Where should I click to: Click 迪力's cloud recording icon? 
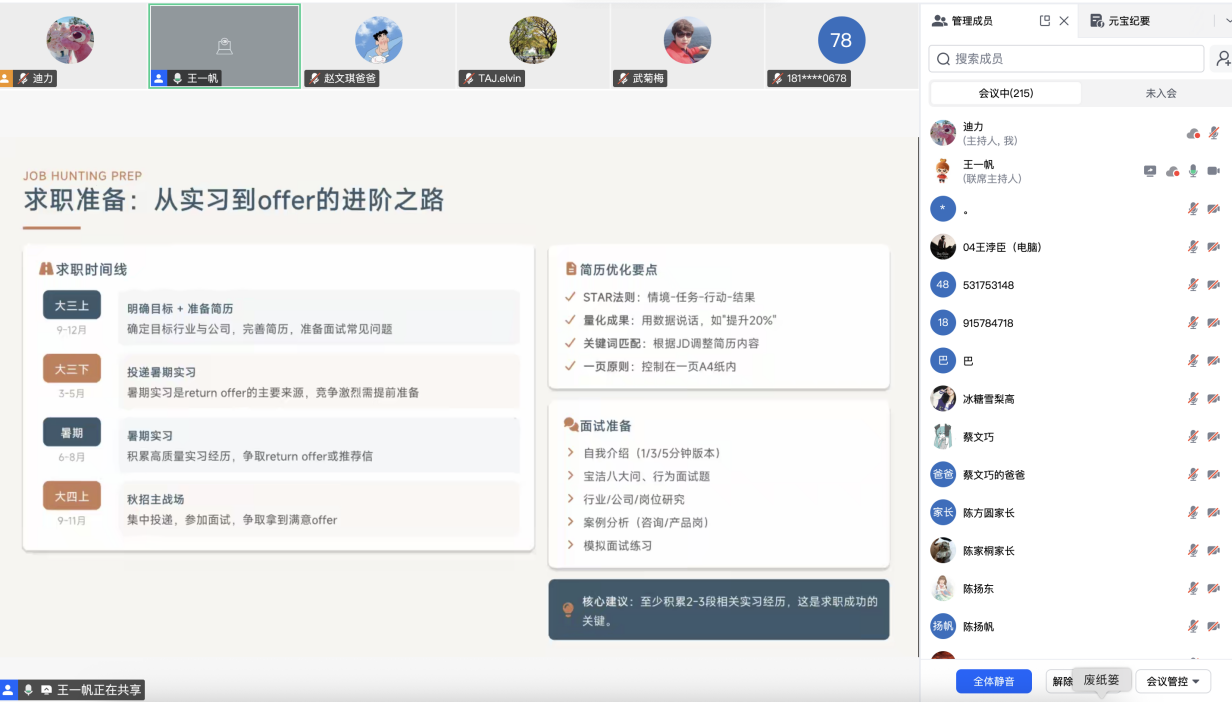tap(1192, 133)
